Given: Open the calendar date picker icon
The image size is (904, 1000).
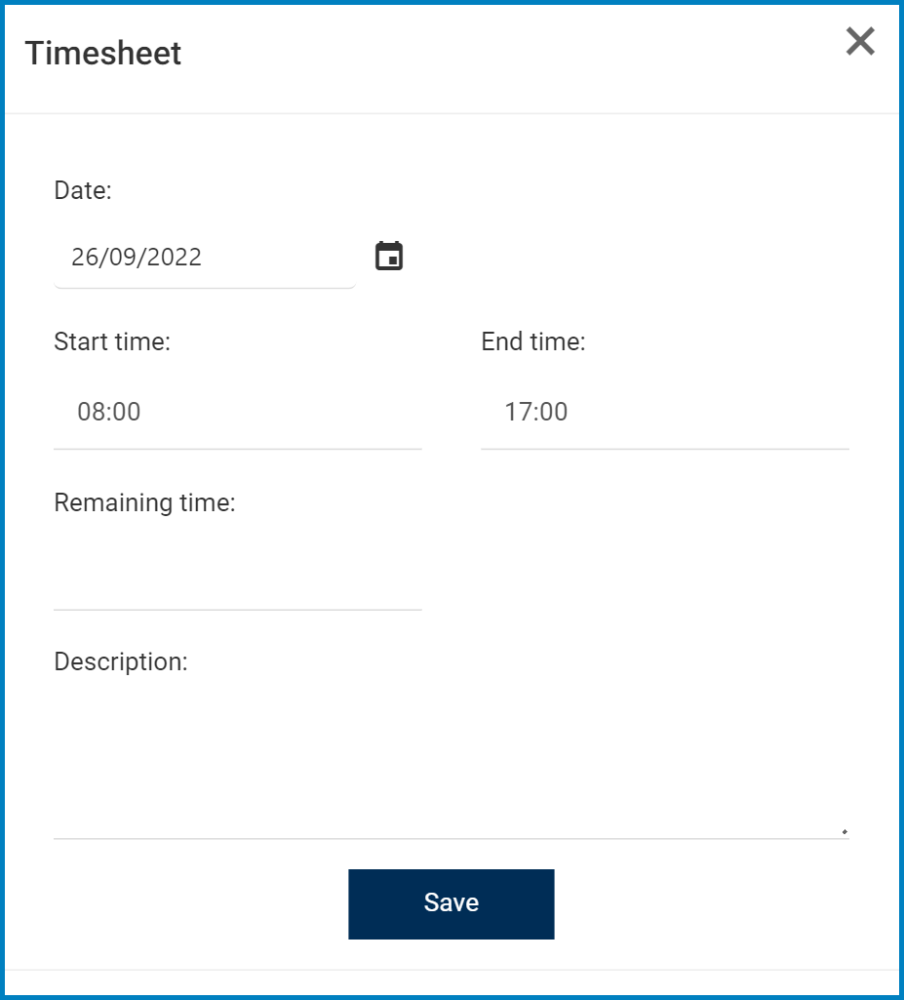Looking at the screenshot, I should [389, 257].
